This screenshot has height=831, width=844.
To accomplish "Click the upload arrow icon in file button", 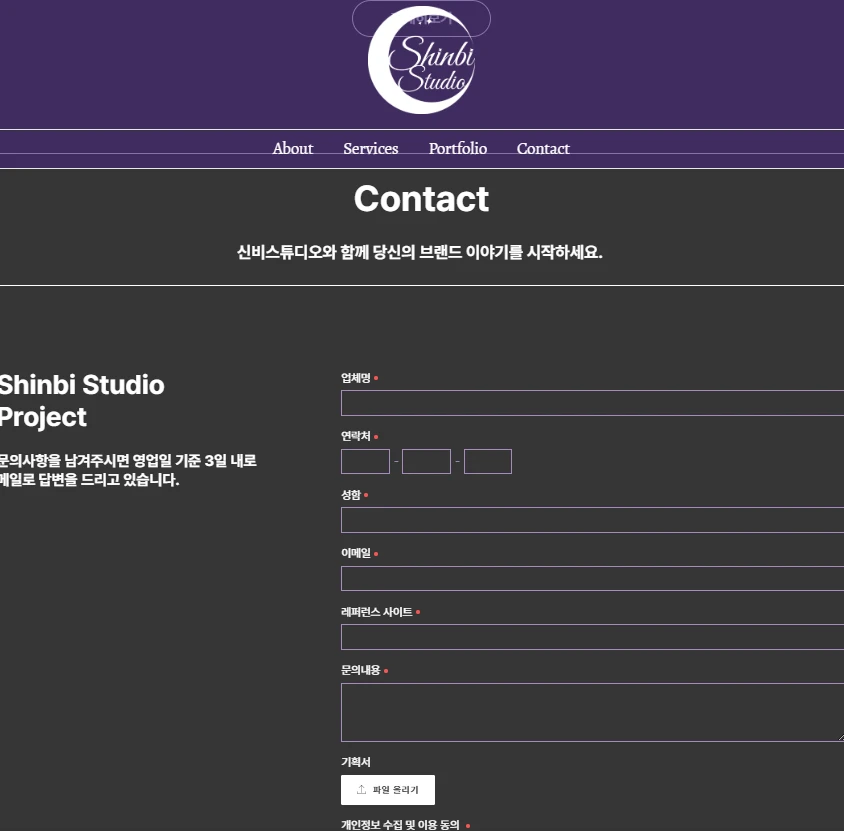I will [x=361, y=790].
